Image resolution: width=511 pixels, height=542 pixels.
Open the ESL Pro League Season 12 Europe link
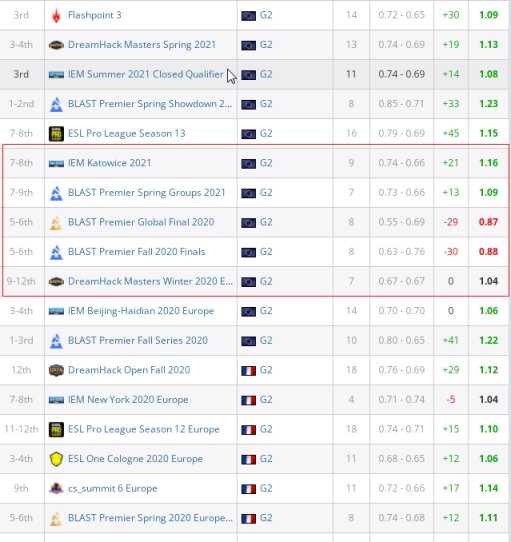[x=143, y=429]
